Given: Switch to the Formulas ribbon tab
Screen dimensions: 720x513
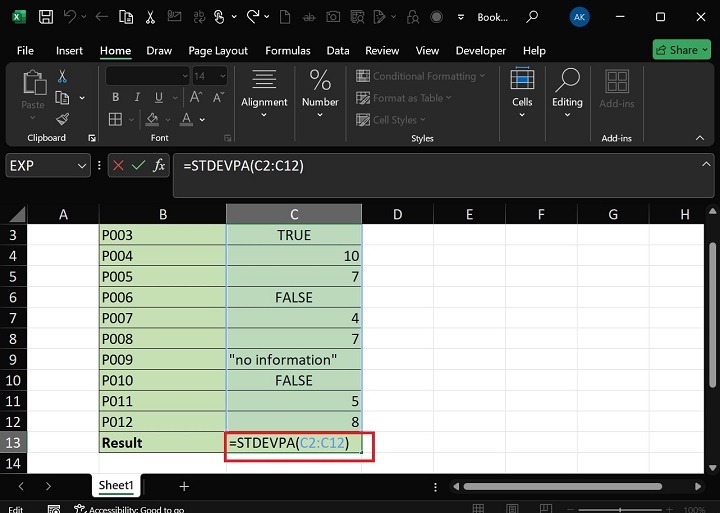Looking at the screenshot, I should coord(287,51).
